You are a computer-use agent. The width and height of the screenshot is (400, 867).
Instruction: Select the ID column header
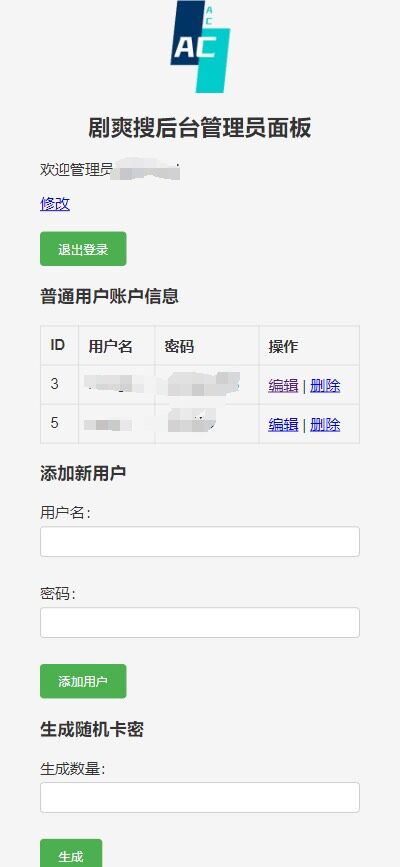coord(58,346)
